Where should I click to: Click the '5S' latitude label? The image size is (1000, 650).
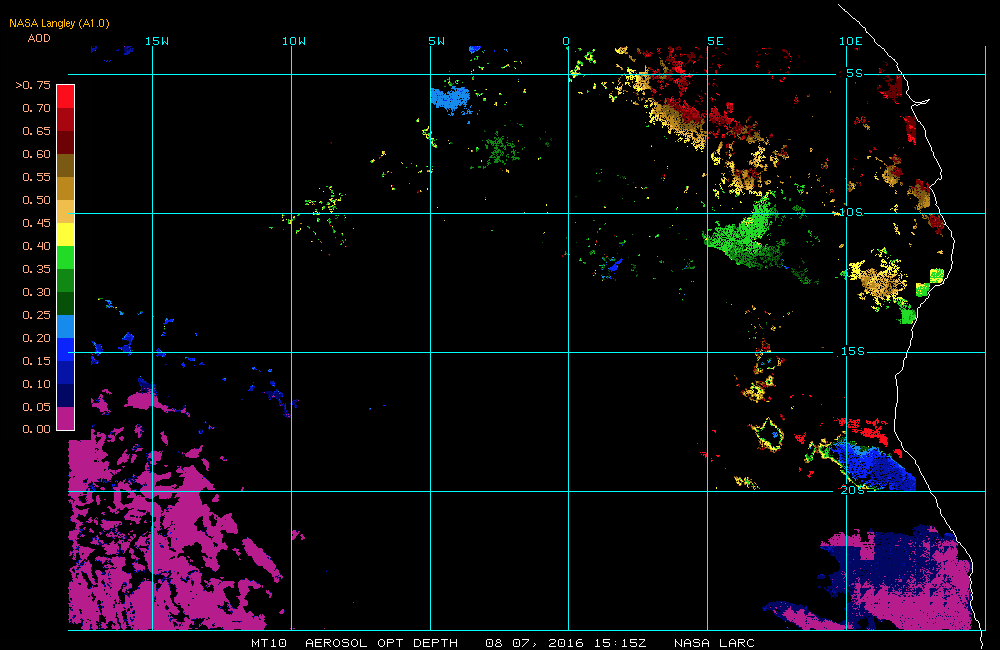[x=855, y=73]
